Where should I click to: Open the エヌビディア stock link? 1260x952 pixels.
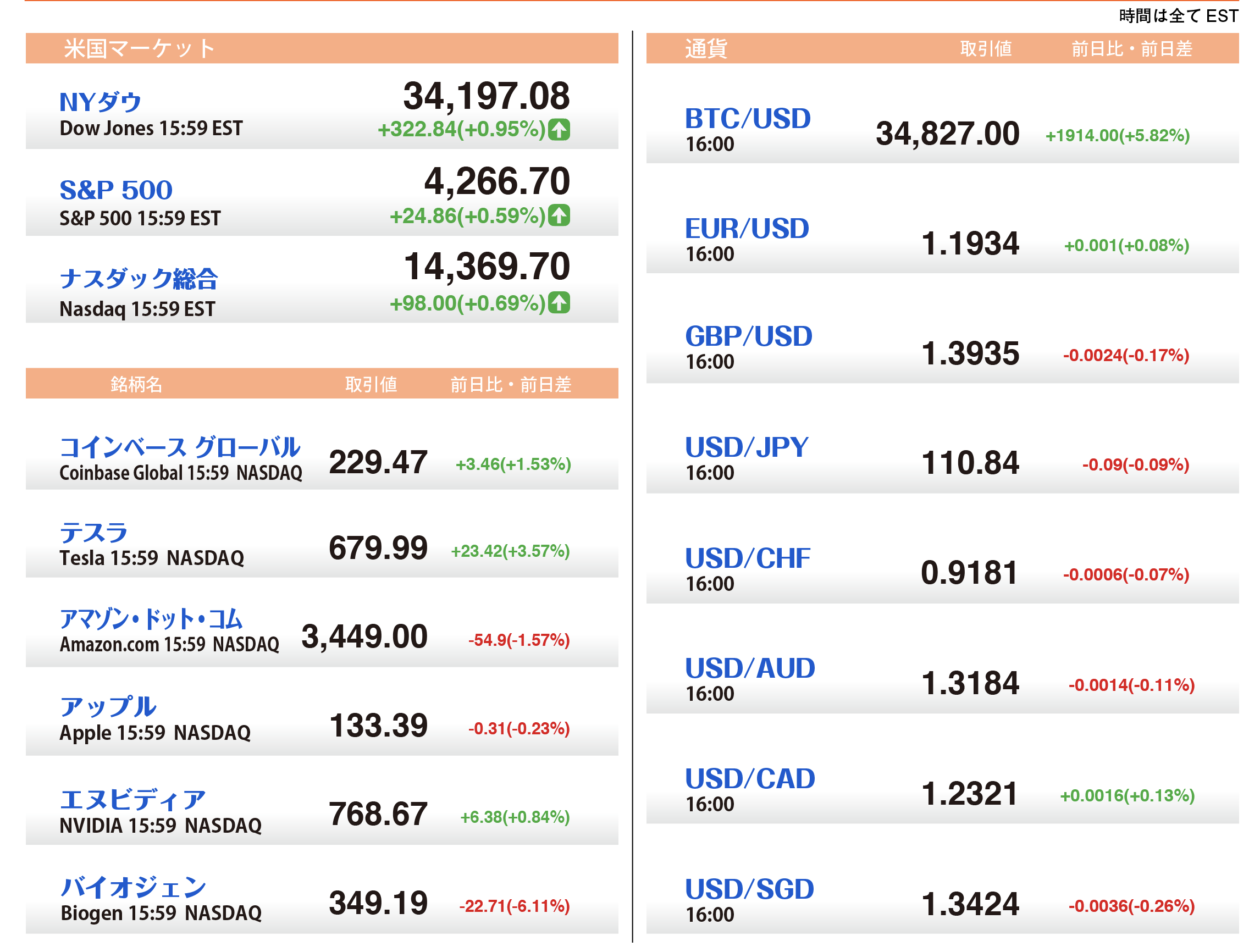click(x=132, y=799)
